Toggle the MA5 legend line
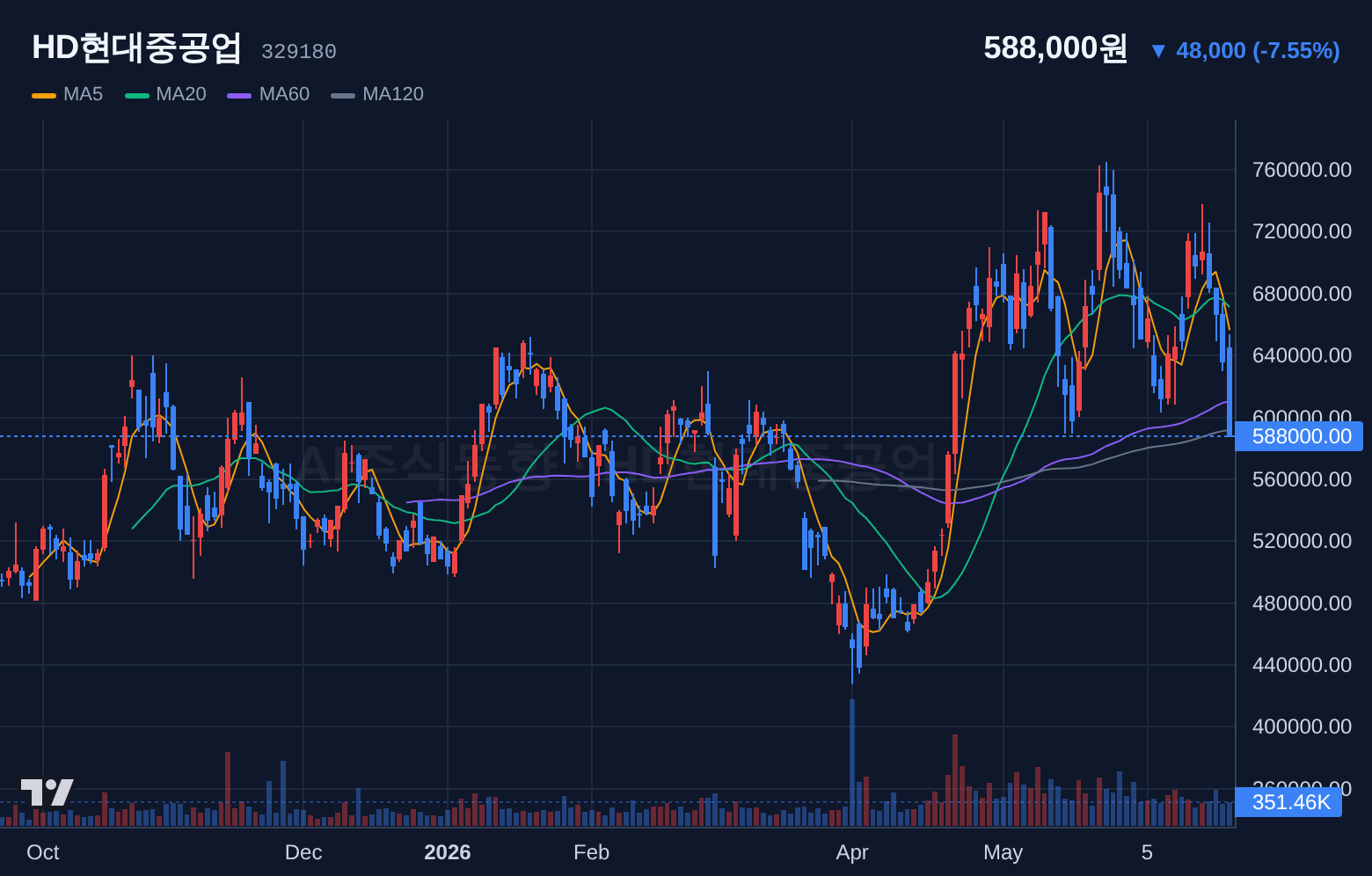 click(68, 94)
